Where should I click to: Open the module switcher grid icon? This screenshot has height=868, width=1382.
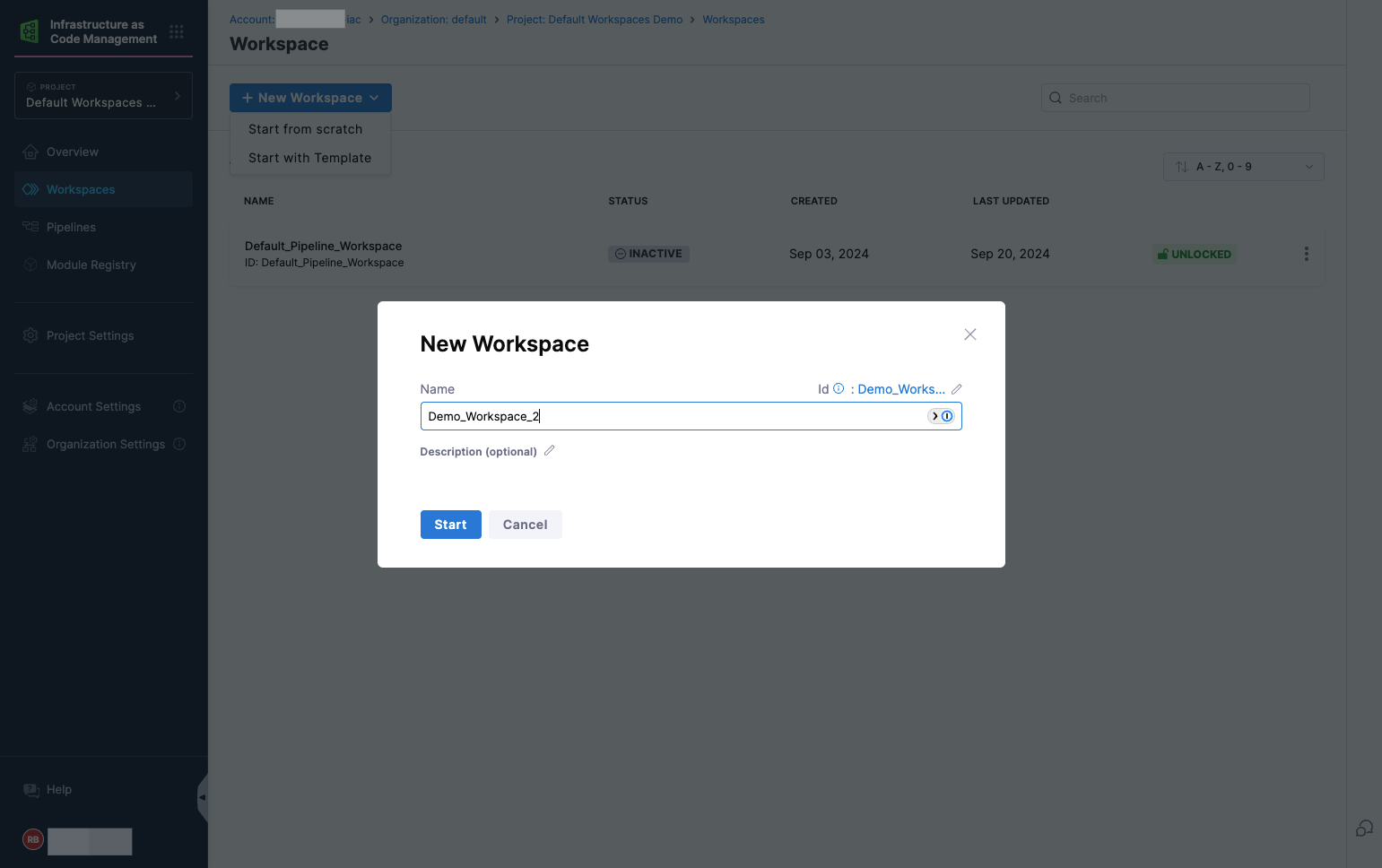177,31
